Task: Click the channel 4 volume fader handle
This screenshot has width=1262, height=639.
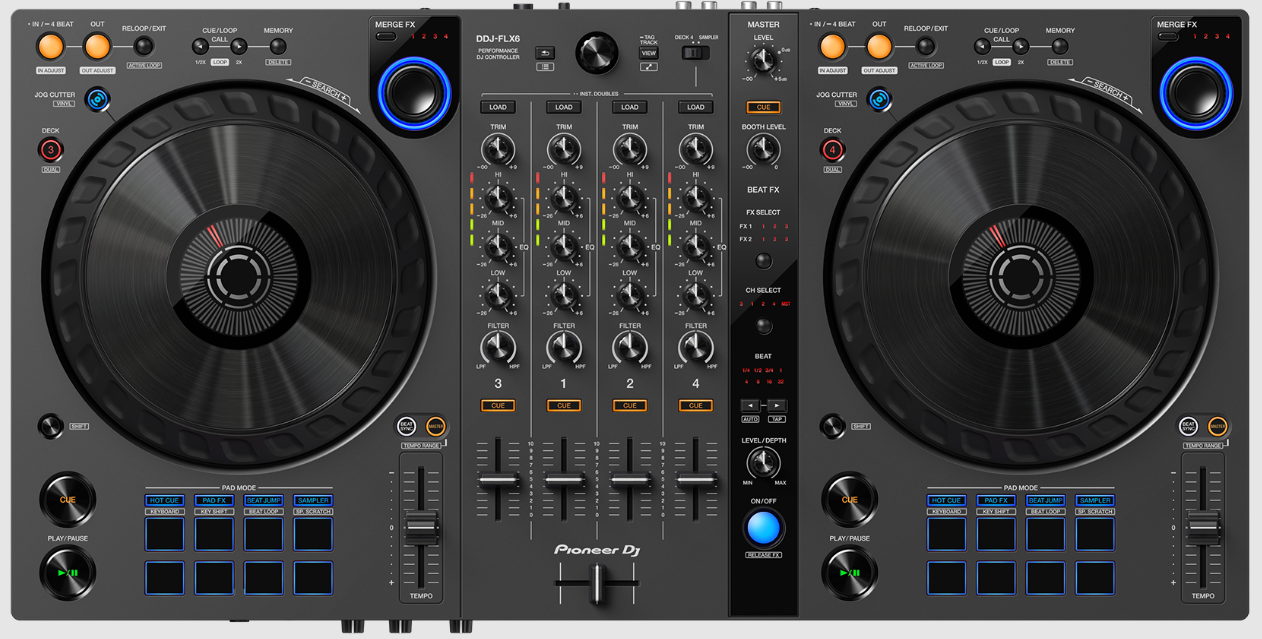Action: tap(696, 481)
